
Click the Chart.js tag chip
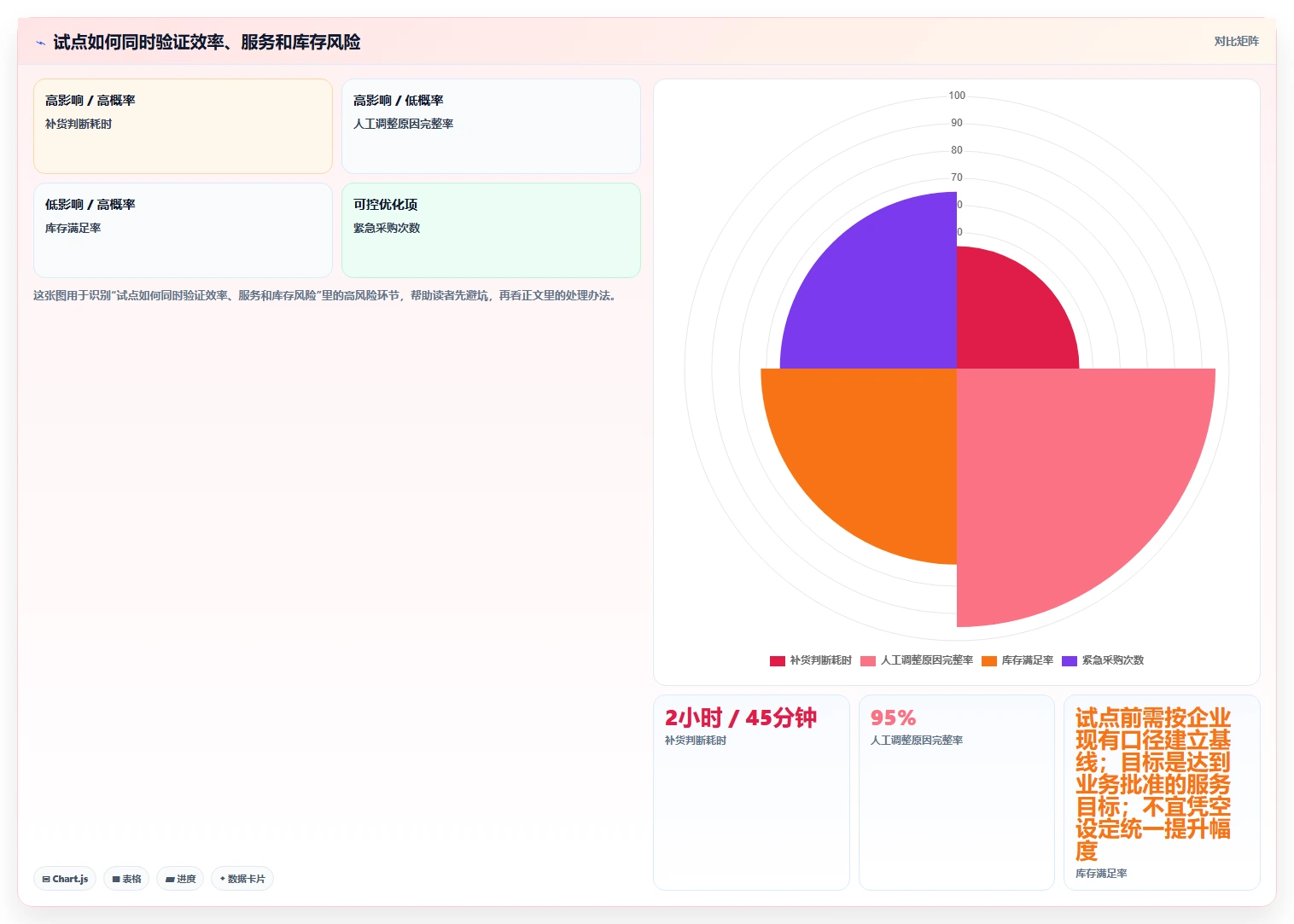65,879
